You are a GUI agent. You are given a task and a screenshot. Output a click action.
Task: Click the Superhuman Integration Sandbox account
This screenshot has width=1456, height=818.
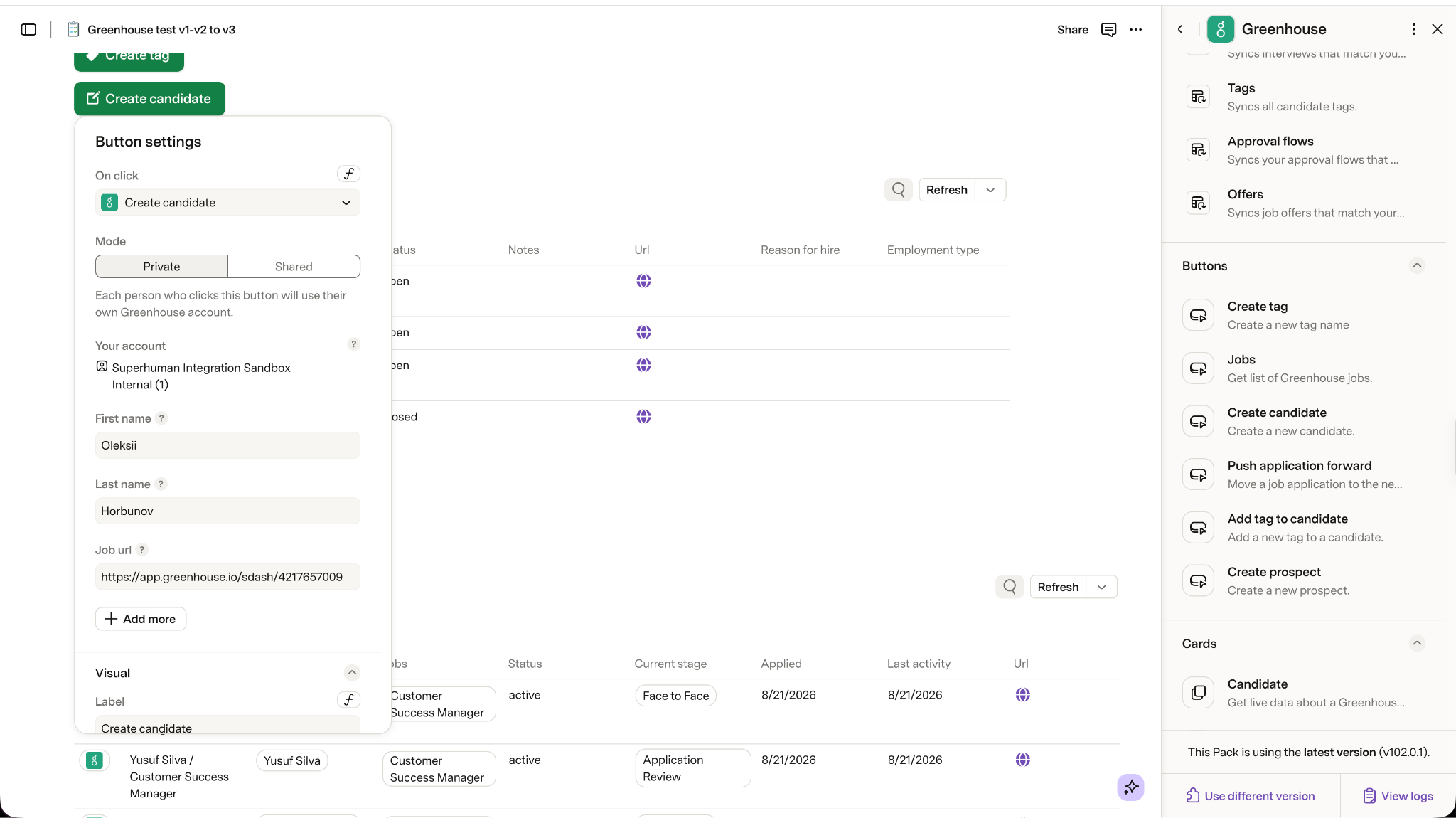pos(201,376)
